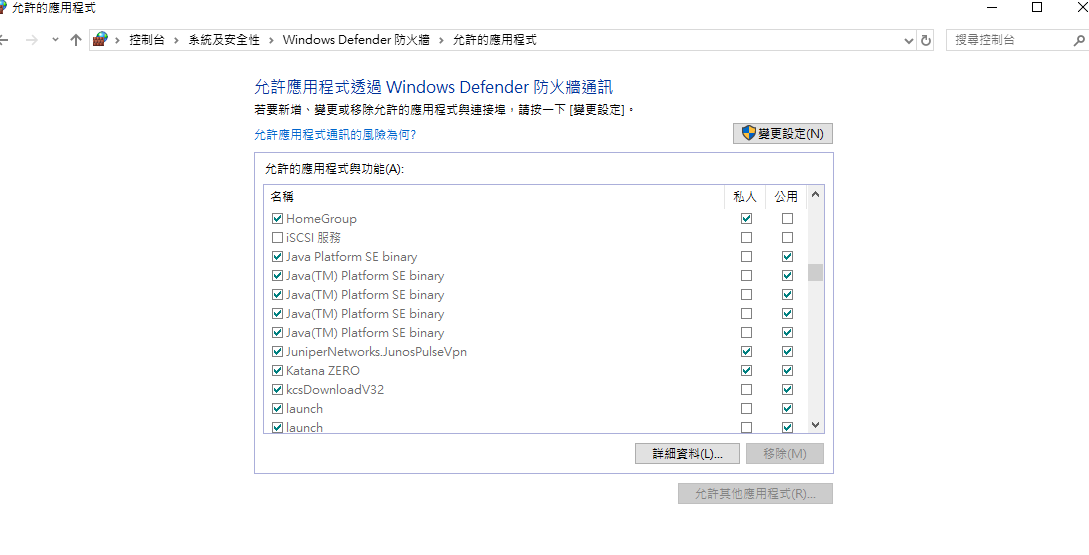Click the 搜尋控制台 search field

[1008, 40]
